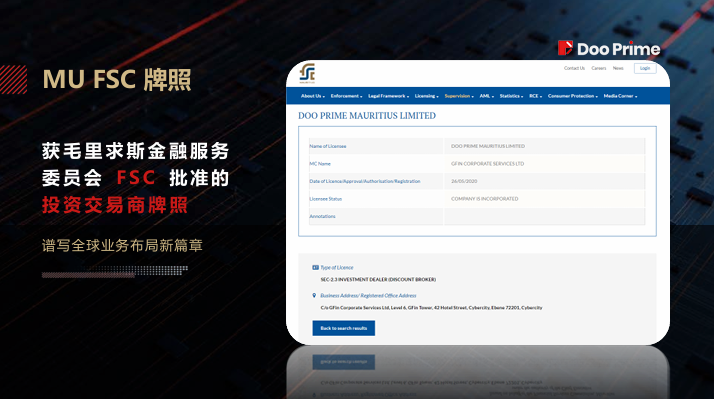Open the Consumer Protection dropdown
Viewport: 714px width, 399px height.
[572, 96]
